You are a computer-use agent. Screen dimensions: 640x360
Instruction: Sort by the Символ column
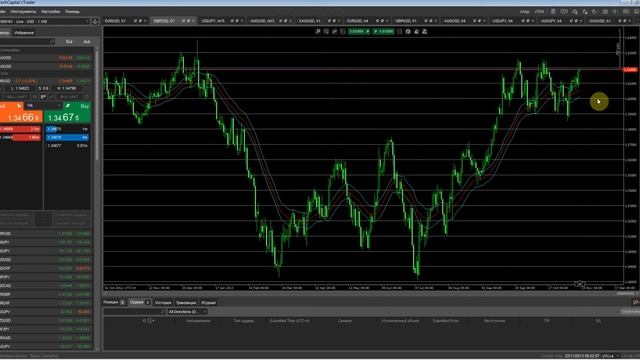[345, 321]
